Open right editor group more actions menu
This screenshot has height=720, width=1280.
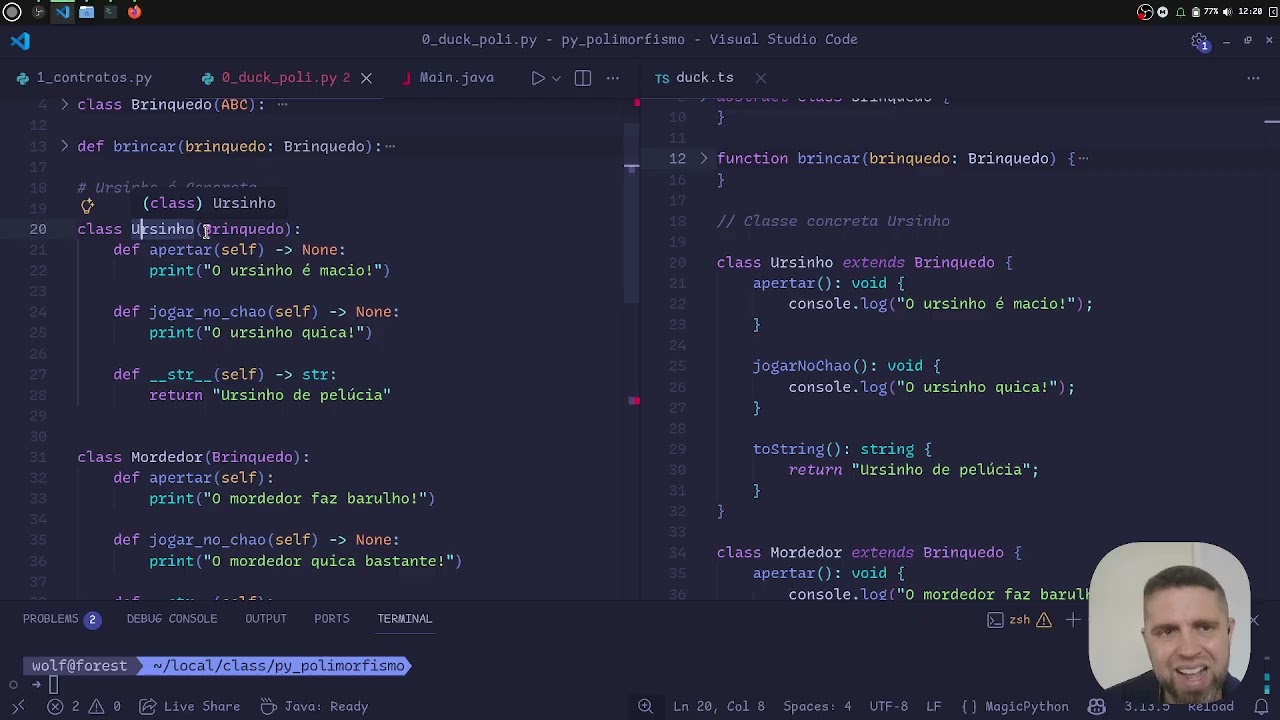tap(1253, 77)
